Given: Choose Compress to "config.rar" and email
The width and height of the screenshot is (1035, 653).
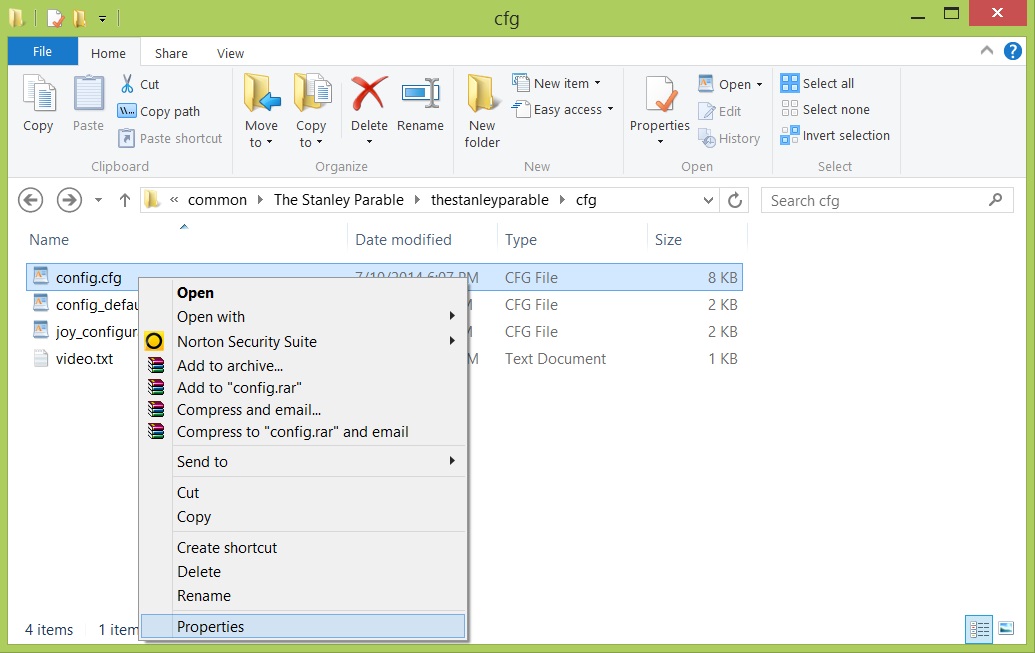Looking at the screenshot, I should pyautogui.click(x=303, y=432).
